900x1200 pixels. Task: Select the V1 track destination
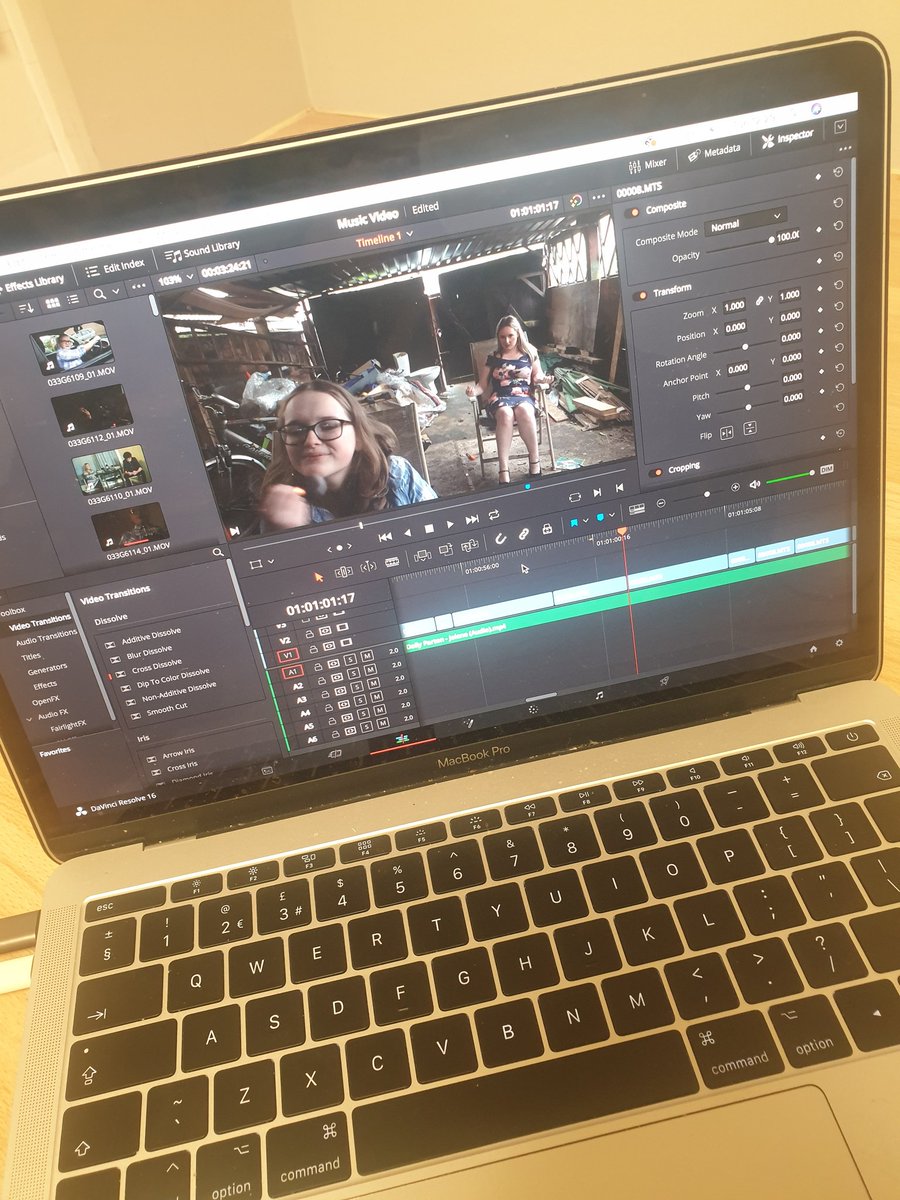tap(288, 656)
